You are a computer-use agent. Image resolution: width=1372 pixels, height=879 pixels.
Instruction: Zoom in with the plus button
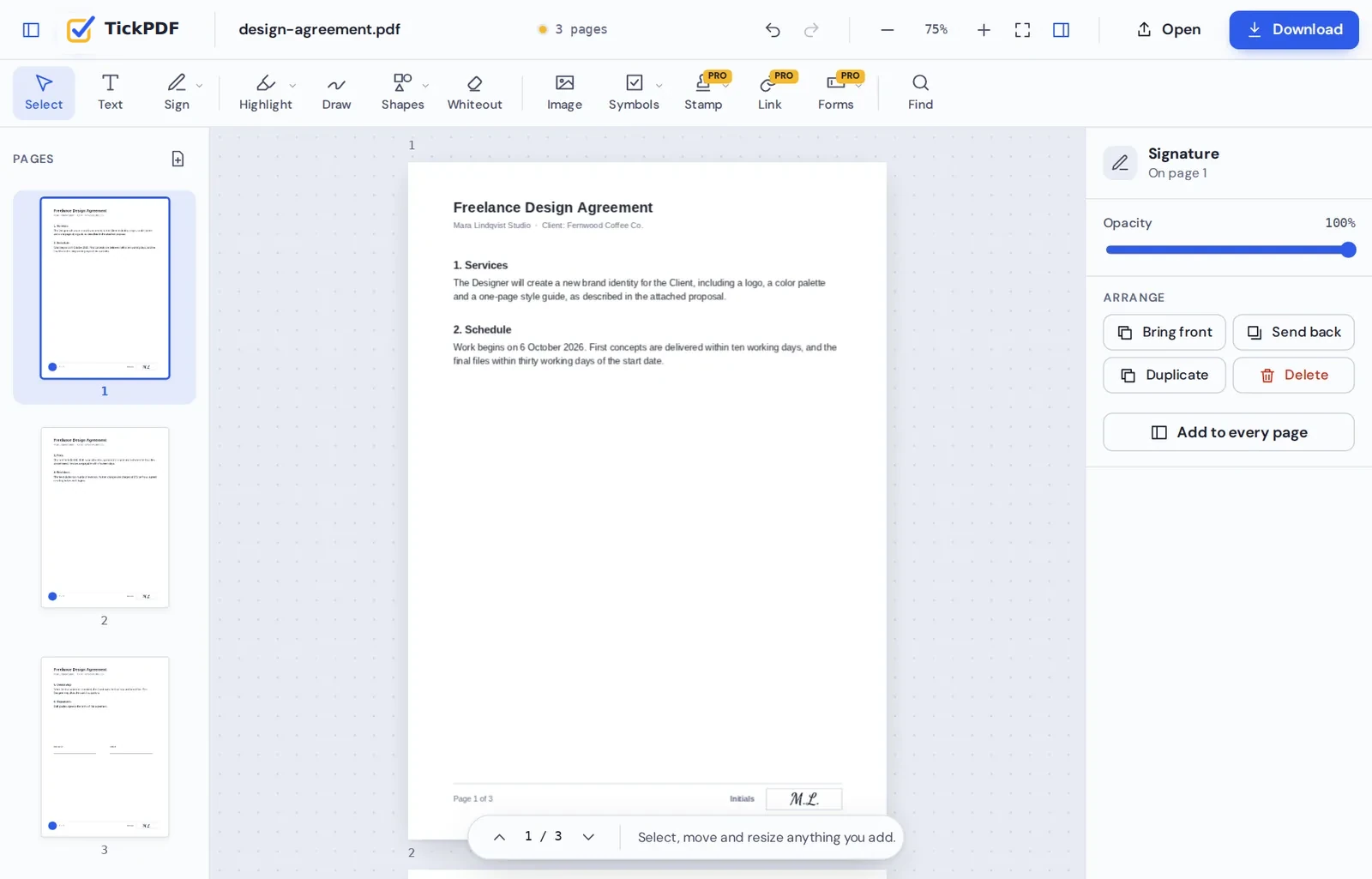pos(984,30)
